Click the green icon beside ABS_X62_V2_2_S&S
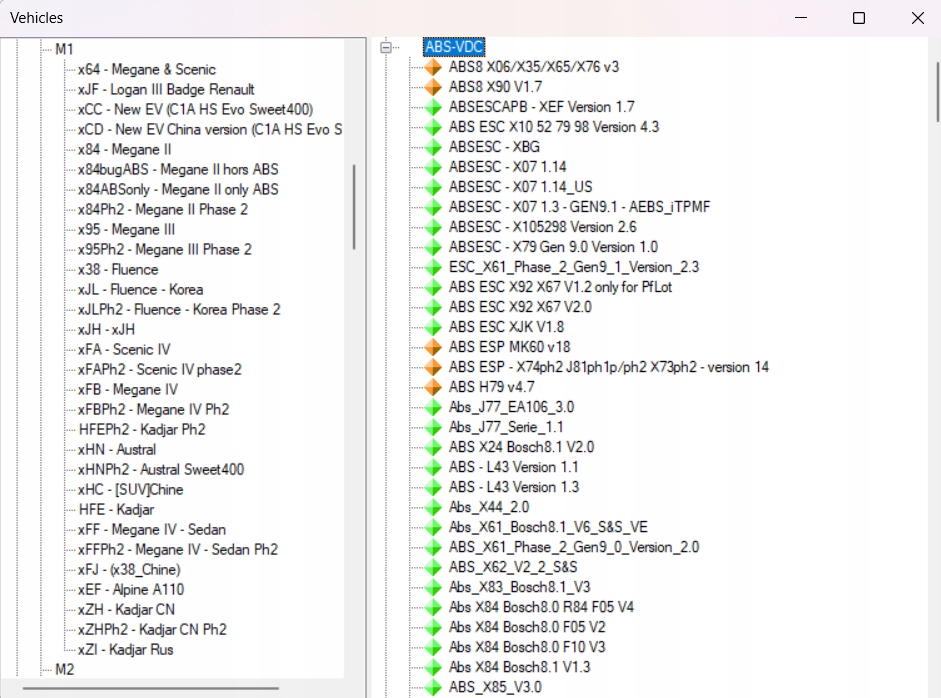Viewport: 941px width, 698px height. pyautogui.click(x=433, y=567)
